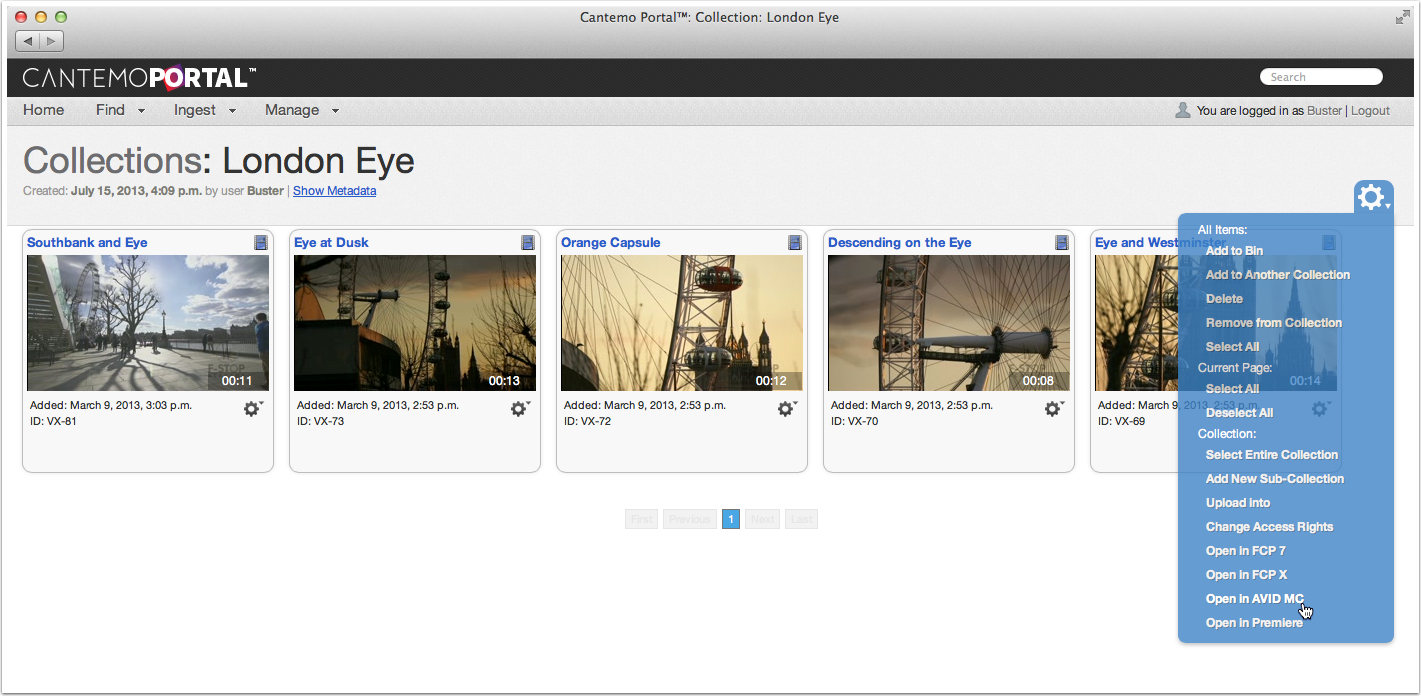Image resolution: width=1421 pixels, height=696 pixels.
Task: Click the Next pagination button
Action: 763,519
